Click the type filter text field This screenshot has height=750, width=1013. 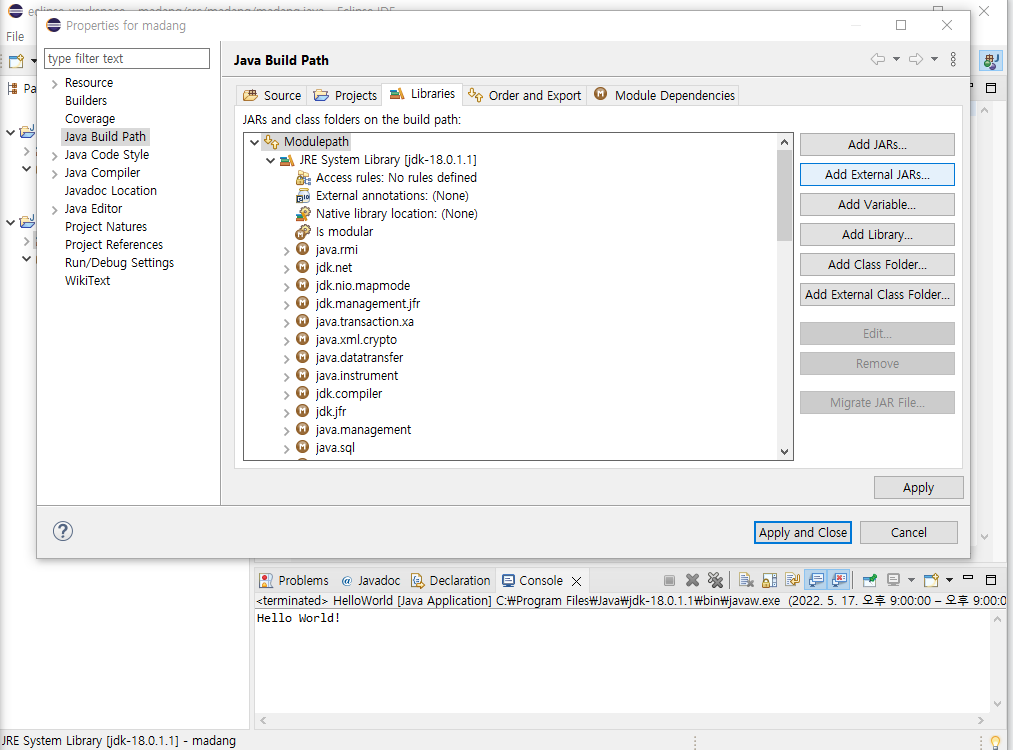127,58
